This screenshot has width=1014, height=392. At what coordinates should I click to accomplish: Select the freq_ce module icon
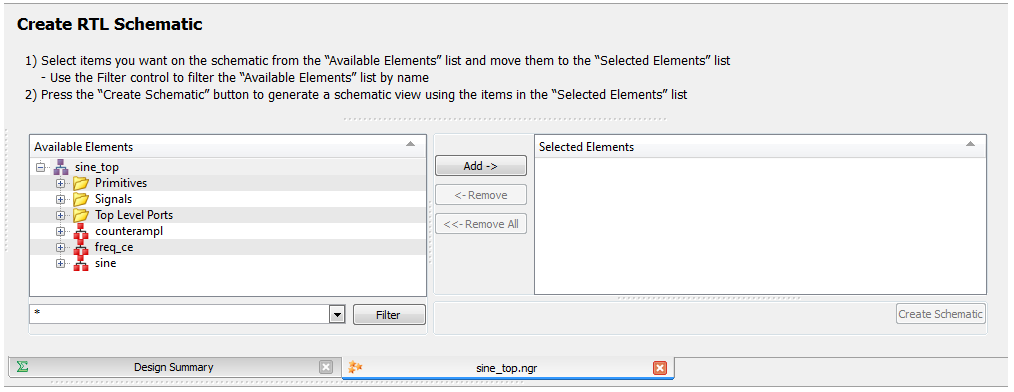80,248
